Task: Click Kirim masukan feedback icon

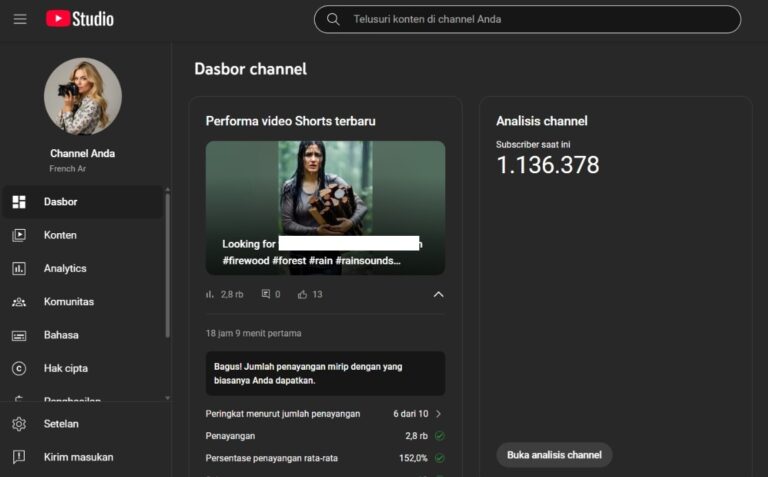Action: tap(19, 457)
